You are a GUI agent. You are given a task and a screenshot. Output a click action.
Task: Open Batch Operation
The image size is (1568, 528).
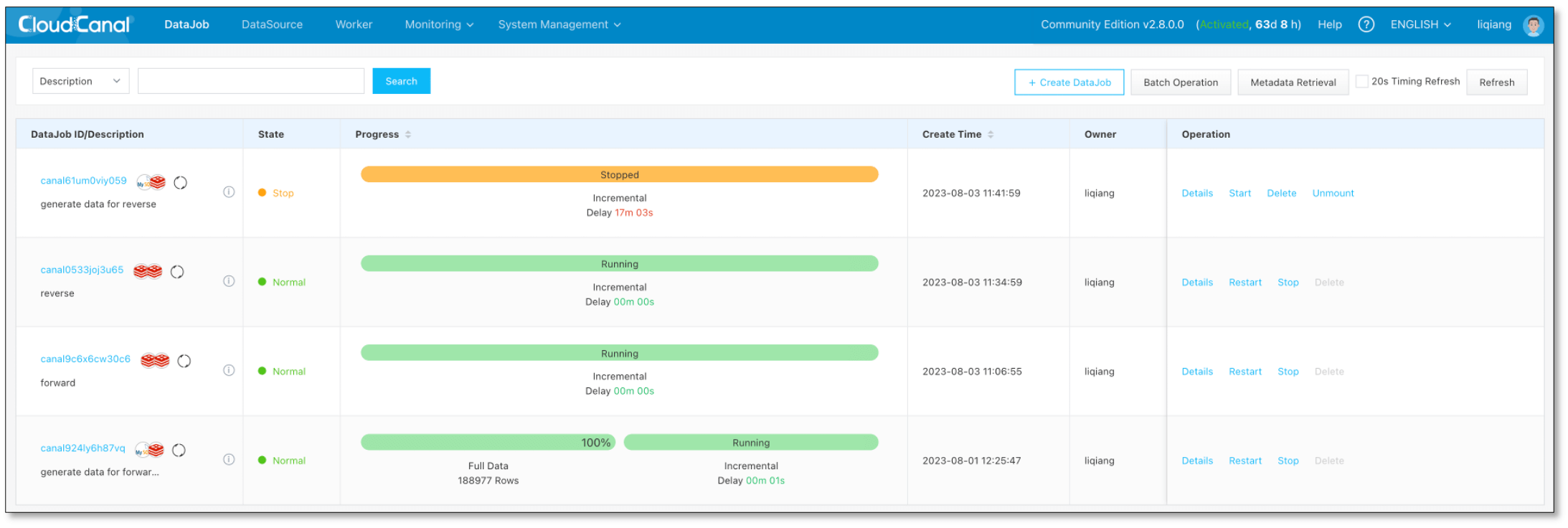(x=1181, y=82)
